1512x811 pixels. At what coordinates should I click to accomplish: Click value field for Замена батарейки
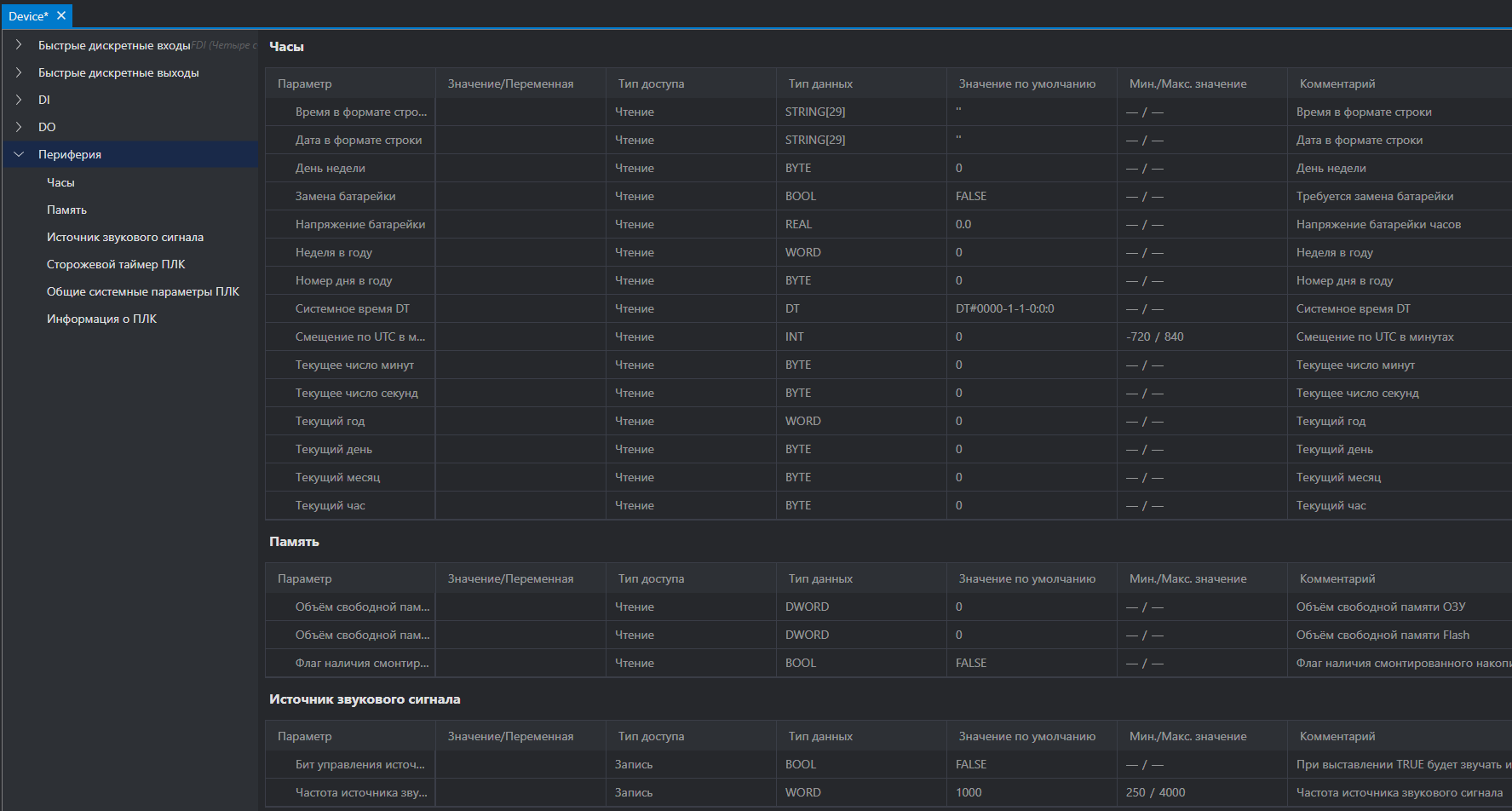coord(520,196)
